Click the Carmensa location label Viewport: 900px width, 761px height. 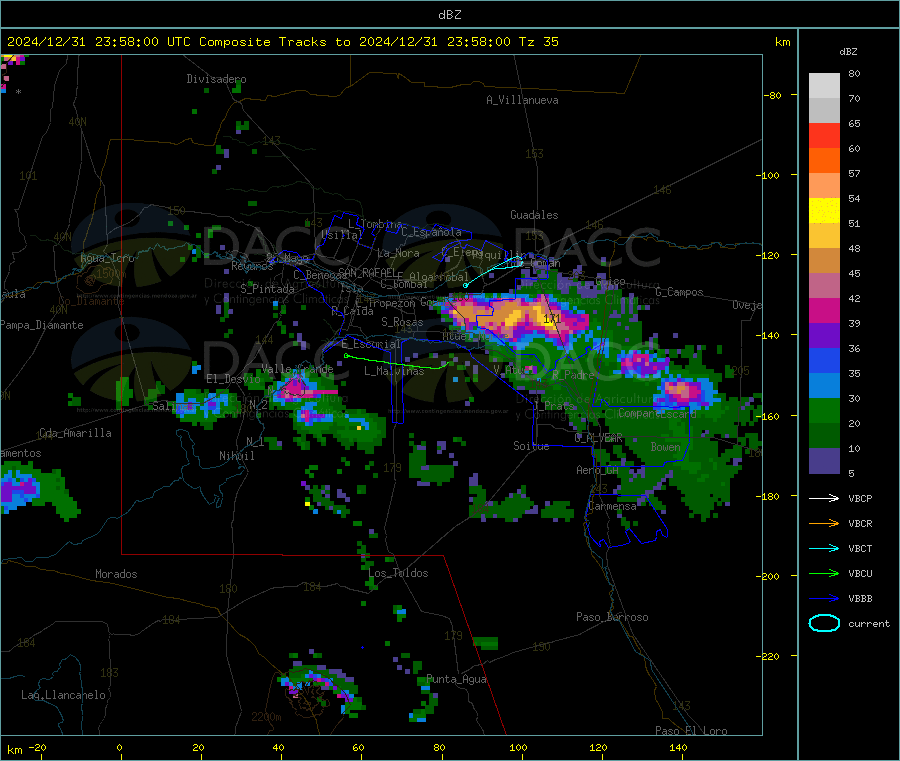click(612, 506)
